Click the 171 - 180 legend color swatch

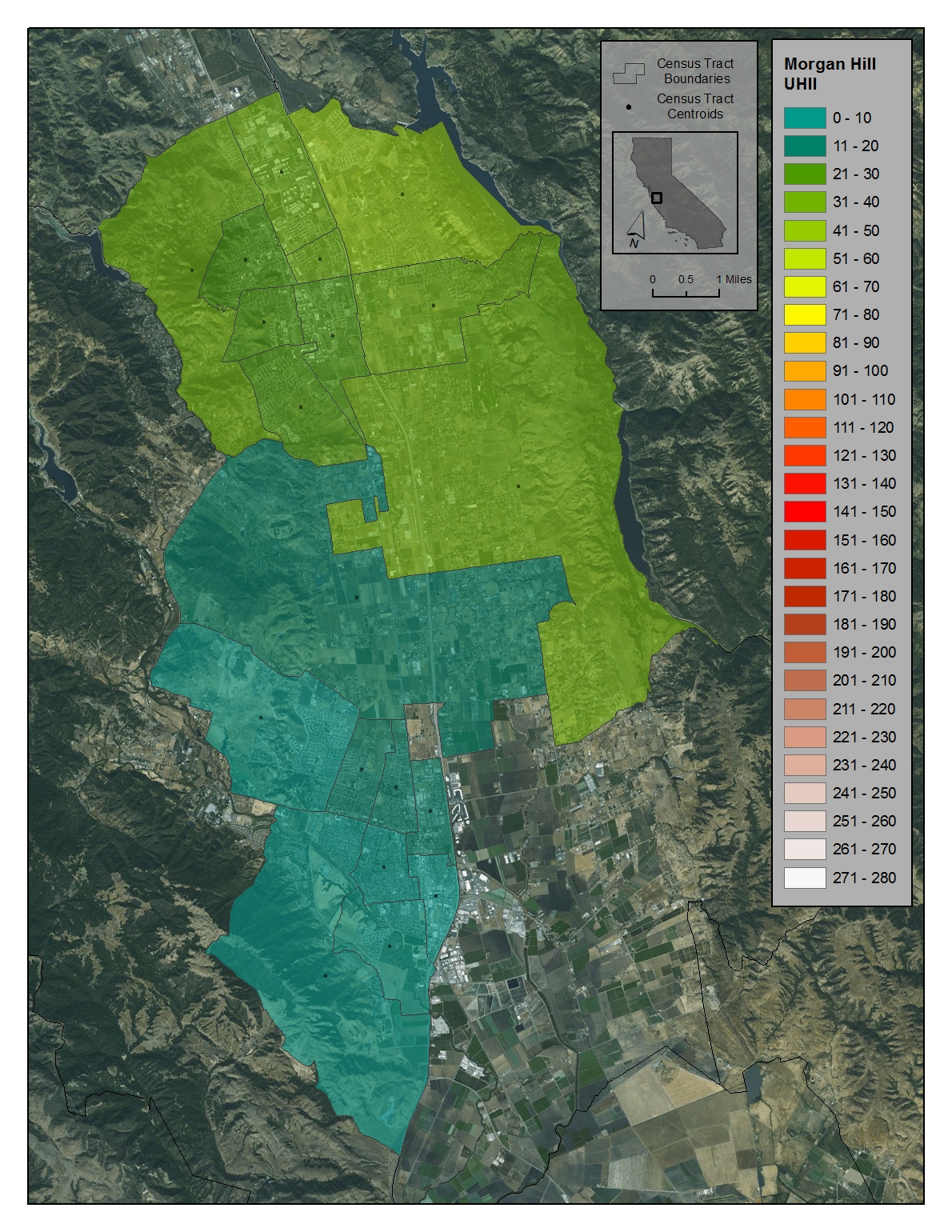tap(804, 596)
